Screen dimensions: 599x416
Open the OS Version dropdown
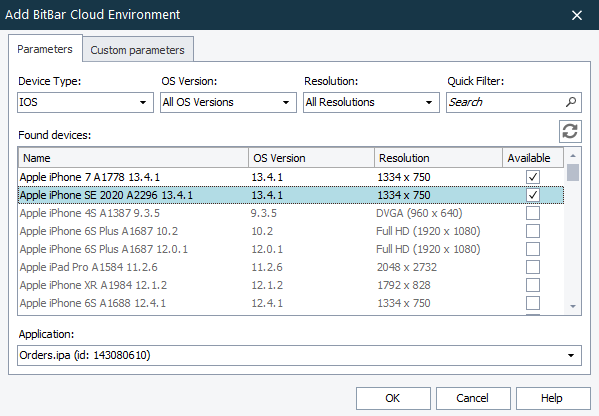coord(228,102)
